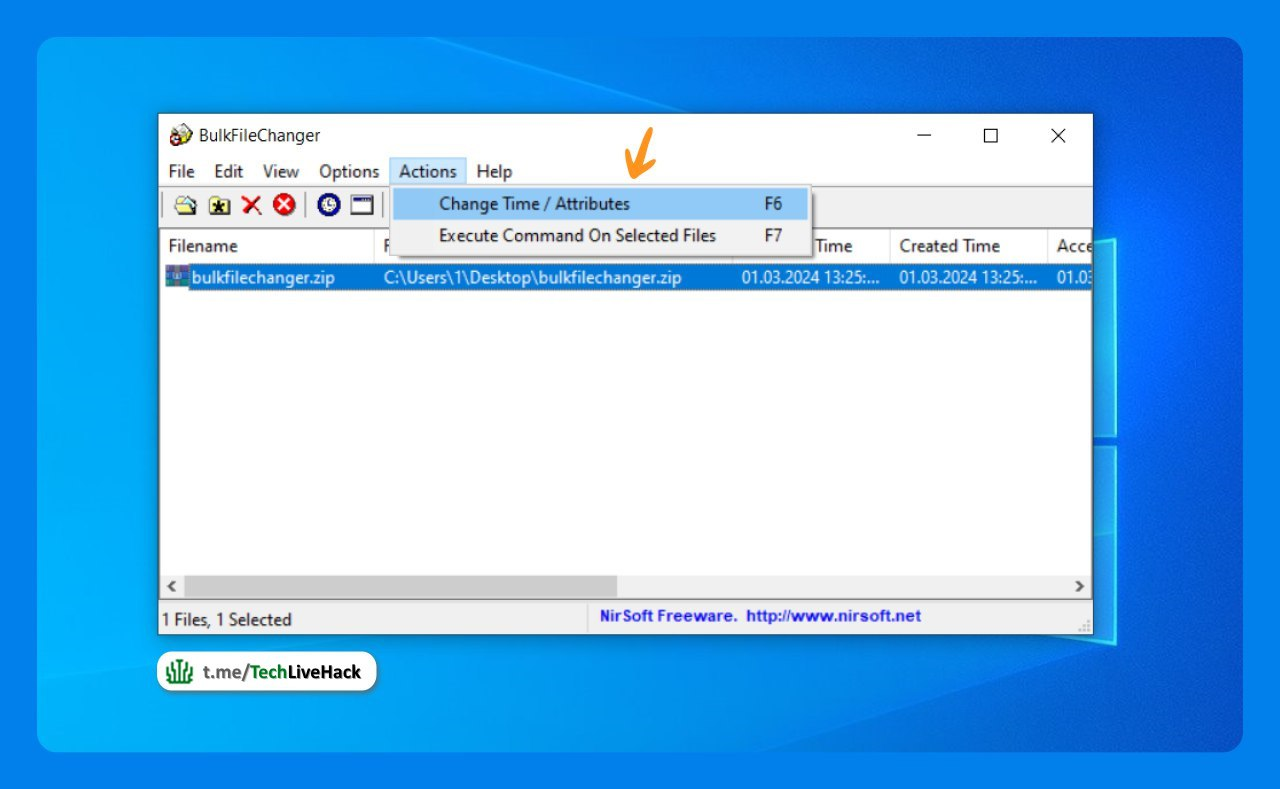Click the clock Change Time toolbar icon

(x=329, y=205)
